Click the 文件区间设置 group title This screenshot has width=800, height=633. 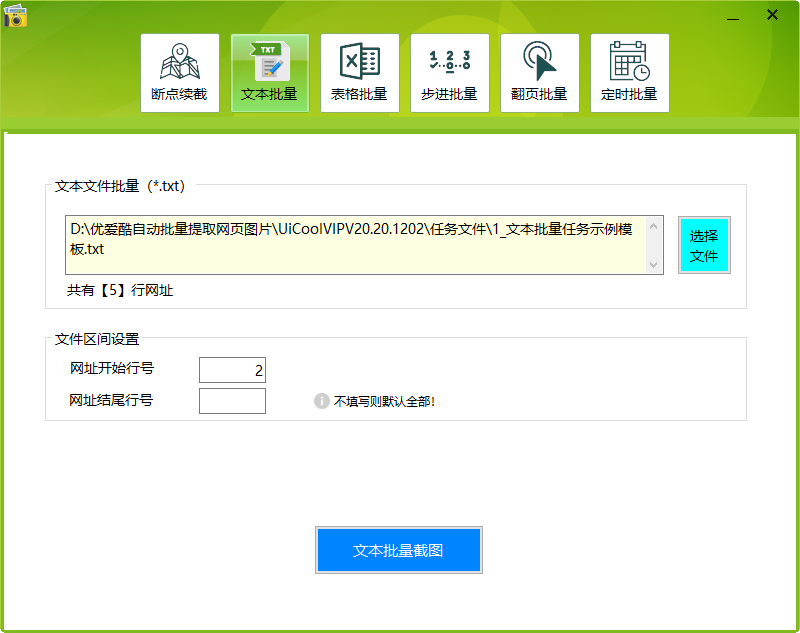tap(97, 339)
